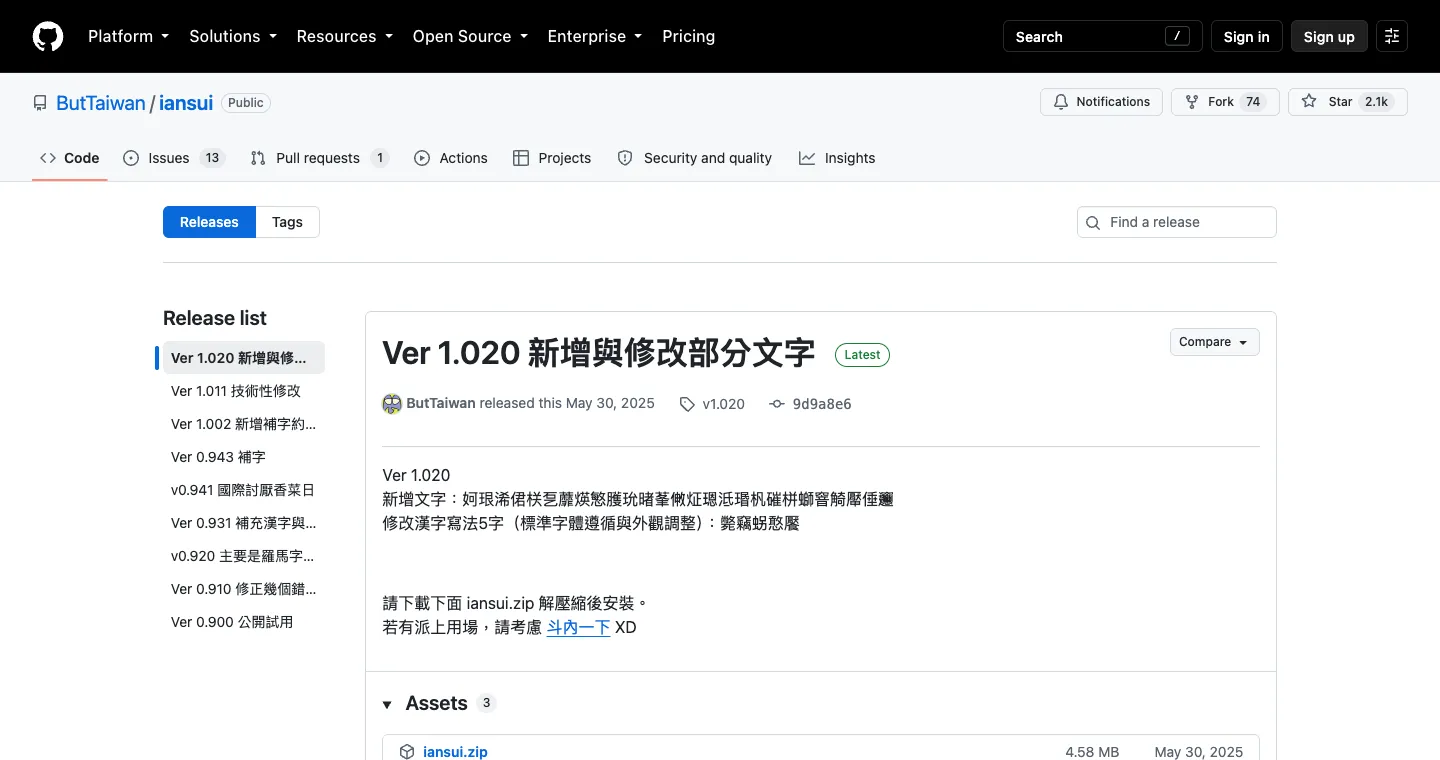Click the Sign in button
Screen dimensions: 1440x760
point(1246,36)
